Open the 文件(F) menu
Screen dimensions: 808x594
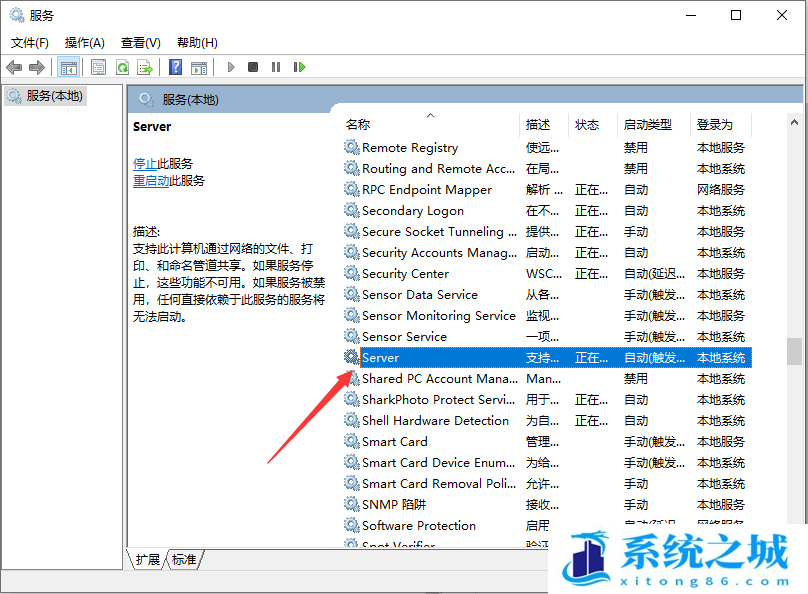(x=30, y=43)
